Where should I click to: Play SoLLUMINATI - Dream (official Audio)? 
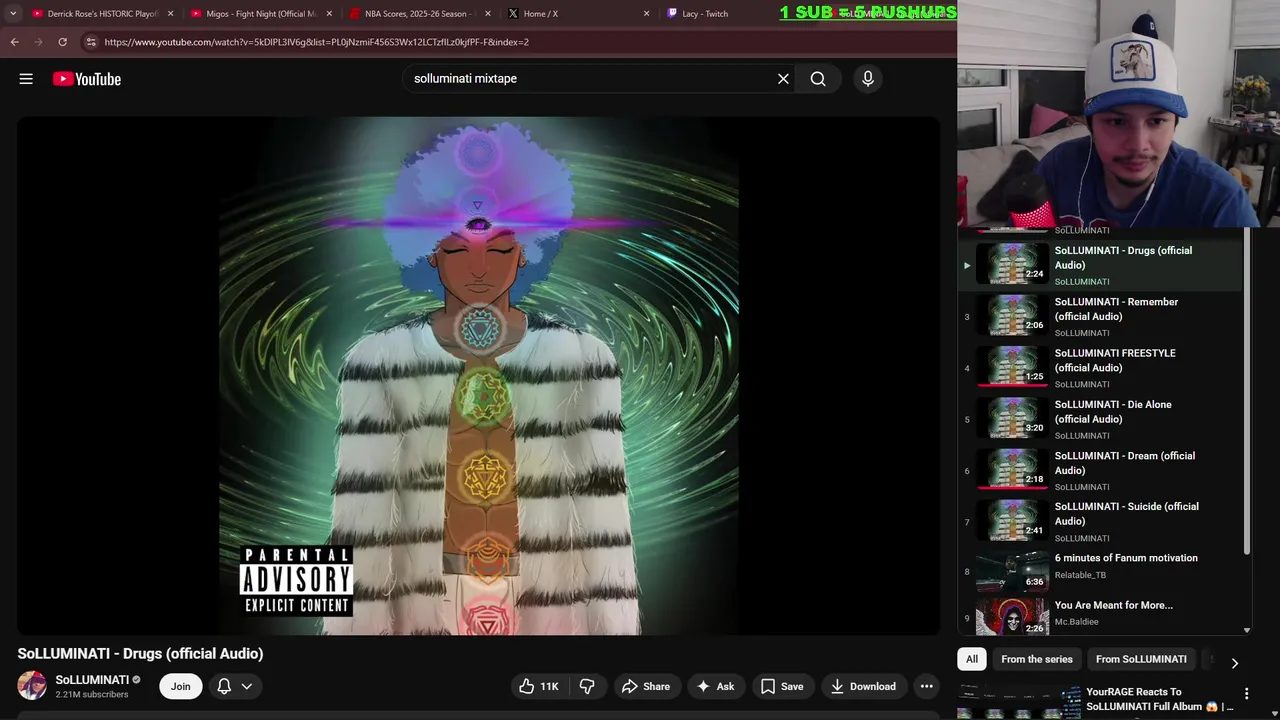(1100, 470)
